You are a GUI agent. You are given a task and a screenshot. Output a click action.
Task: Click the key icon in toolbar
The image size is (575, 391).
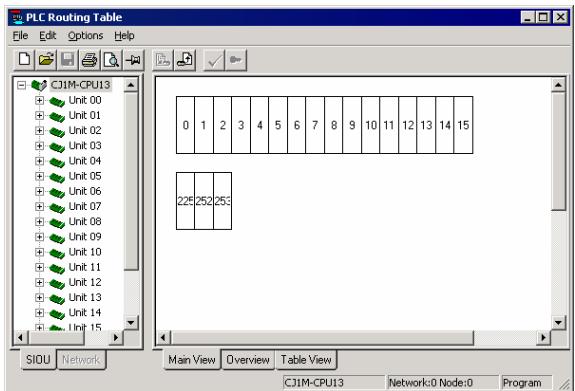[235, 60]
